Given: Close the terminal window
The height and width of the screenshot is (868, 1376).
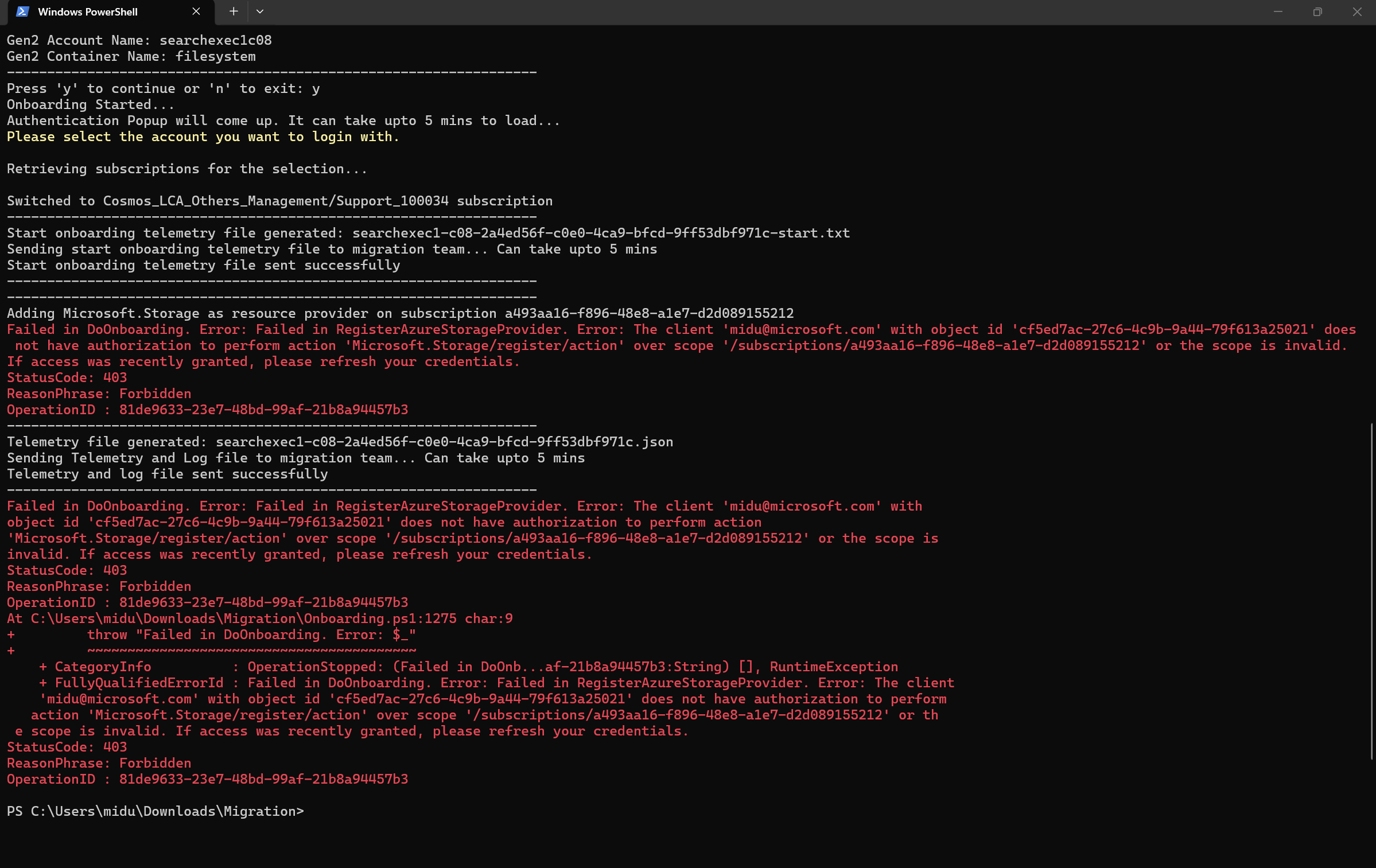Looking at the screenshot, I should click(1356, 11).
